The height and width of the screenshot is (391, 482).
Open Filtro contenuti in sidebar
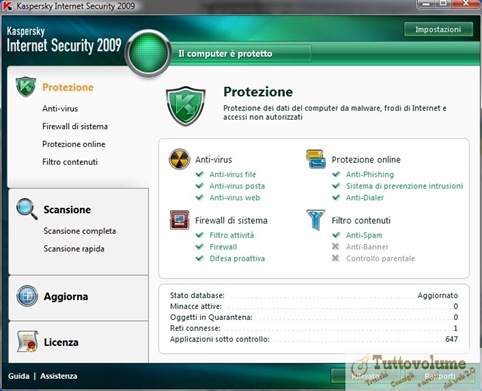70,162
